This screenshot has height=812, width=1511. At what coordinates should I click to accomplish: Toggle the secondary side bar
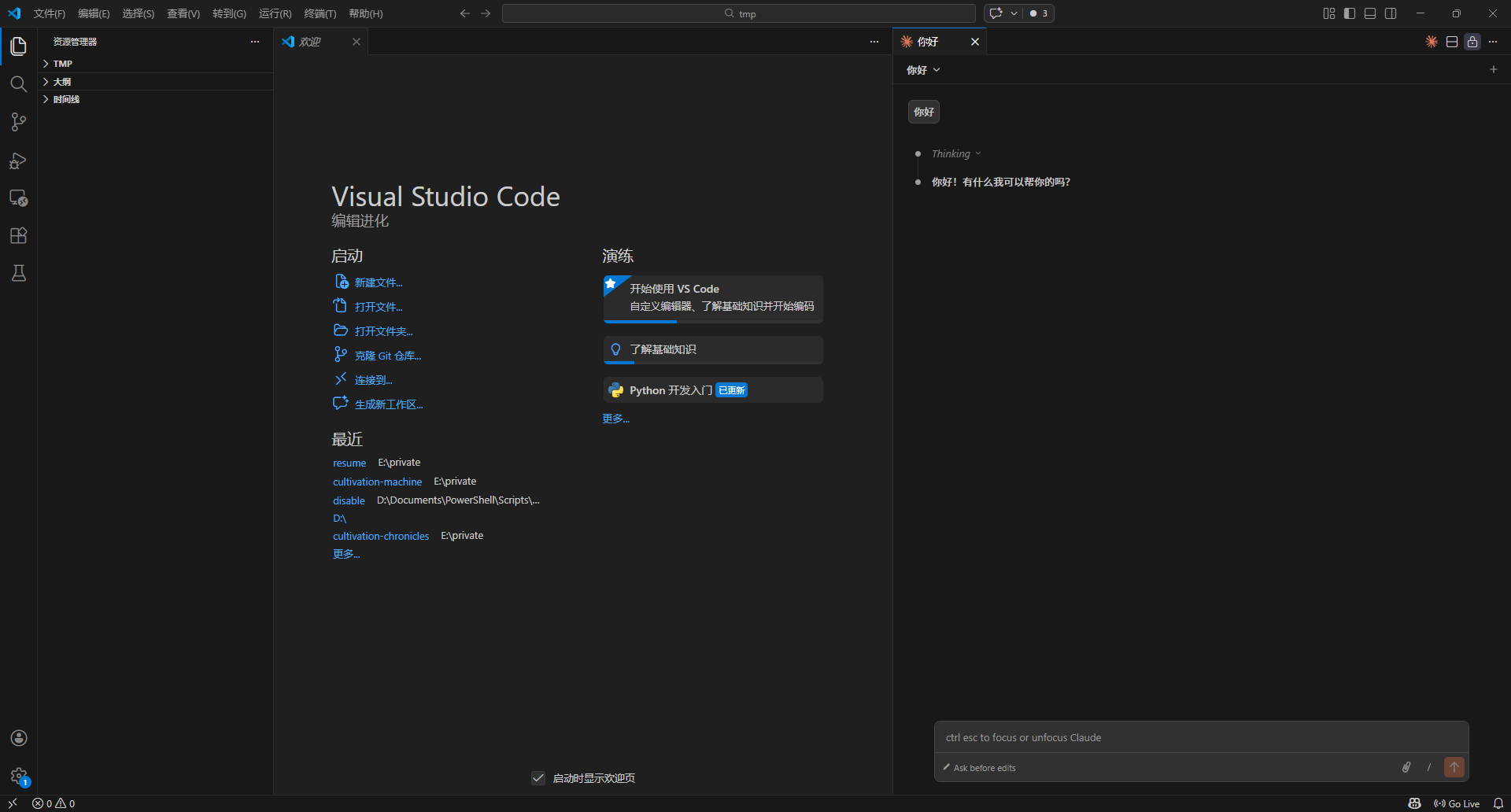click(x=1391, y=13)
